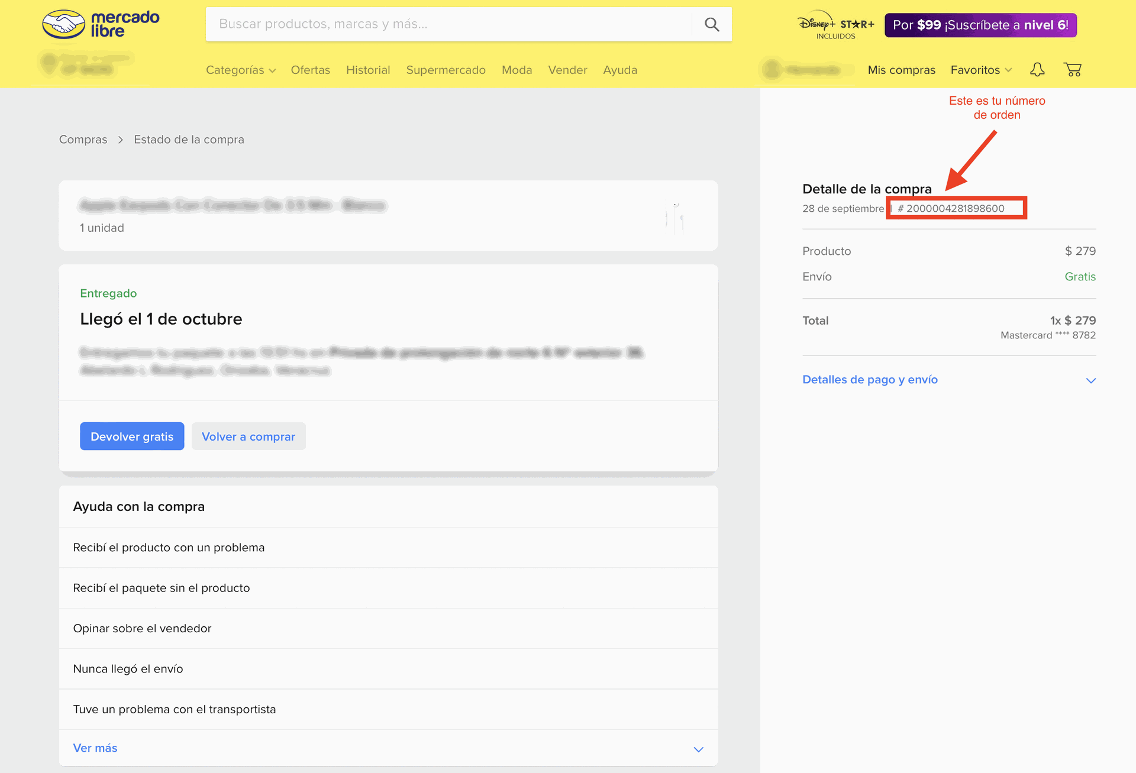Click the search magnifier icon
This screenshot has height=773, width=1136.
pyautogui.click(x=711, y=25)
